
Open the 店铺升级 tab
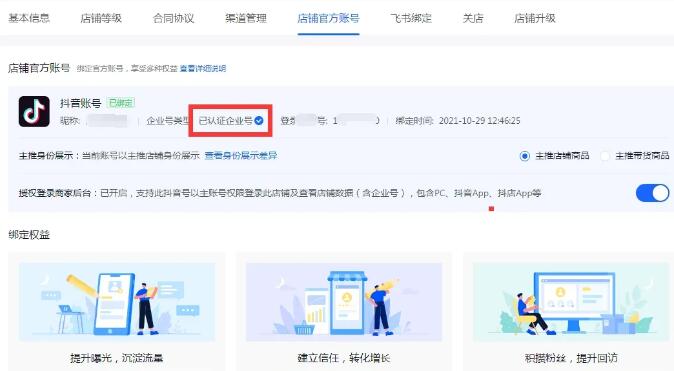coord(535,18)
